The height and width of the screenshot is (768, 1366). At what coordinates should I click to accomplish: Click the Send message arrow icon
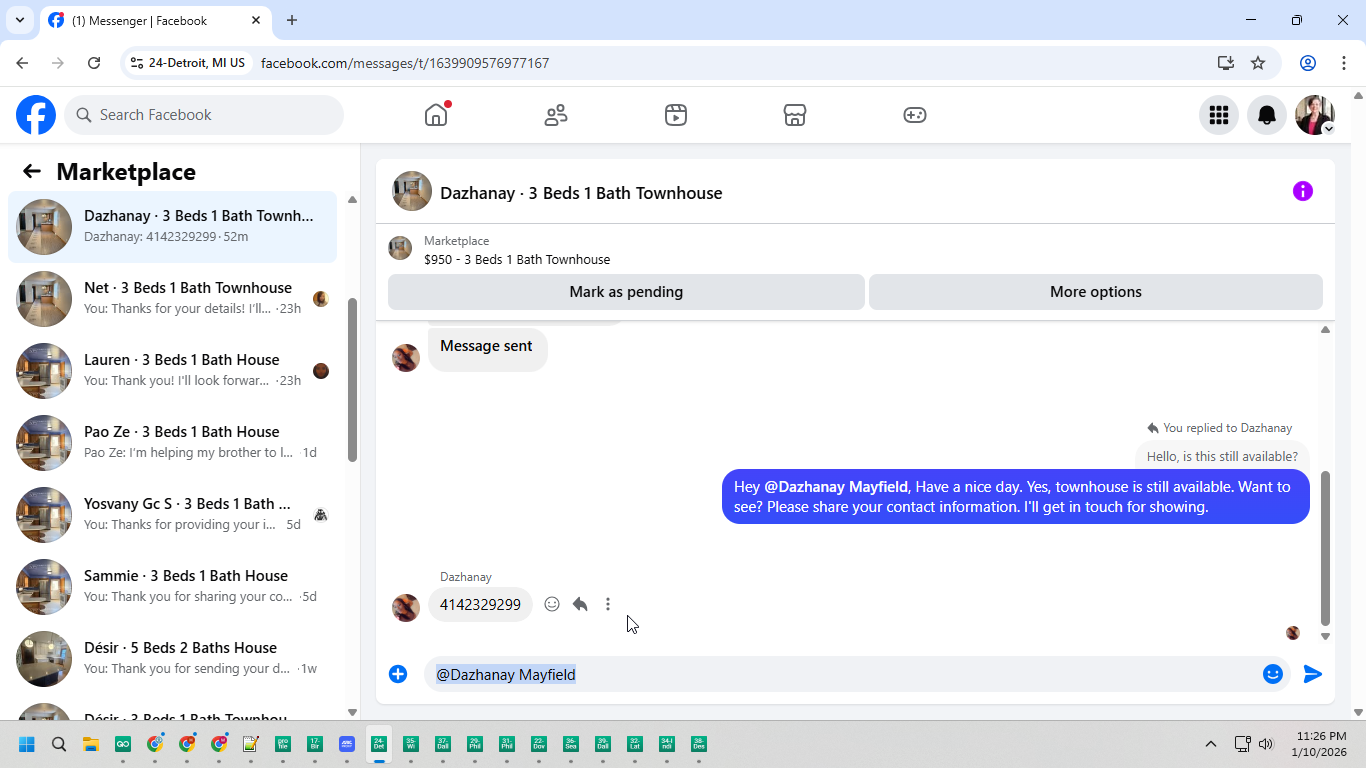point(1313,674)
